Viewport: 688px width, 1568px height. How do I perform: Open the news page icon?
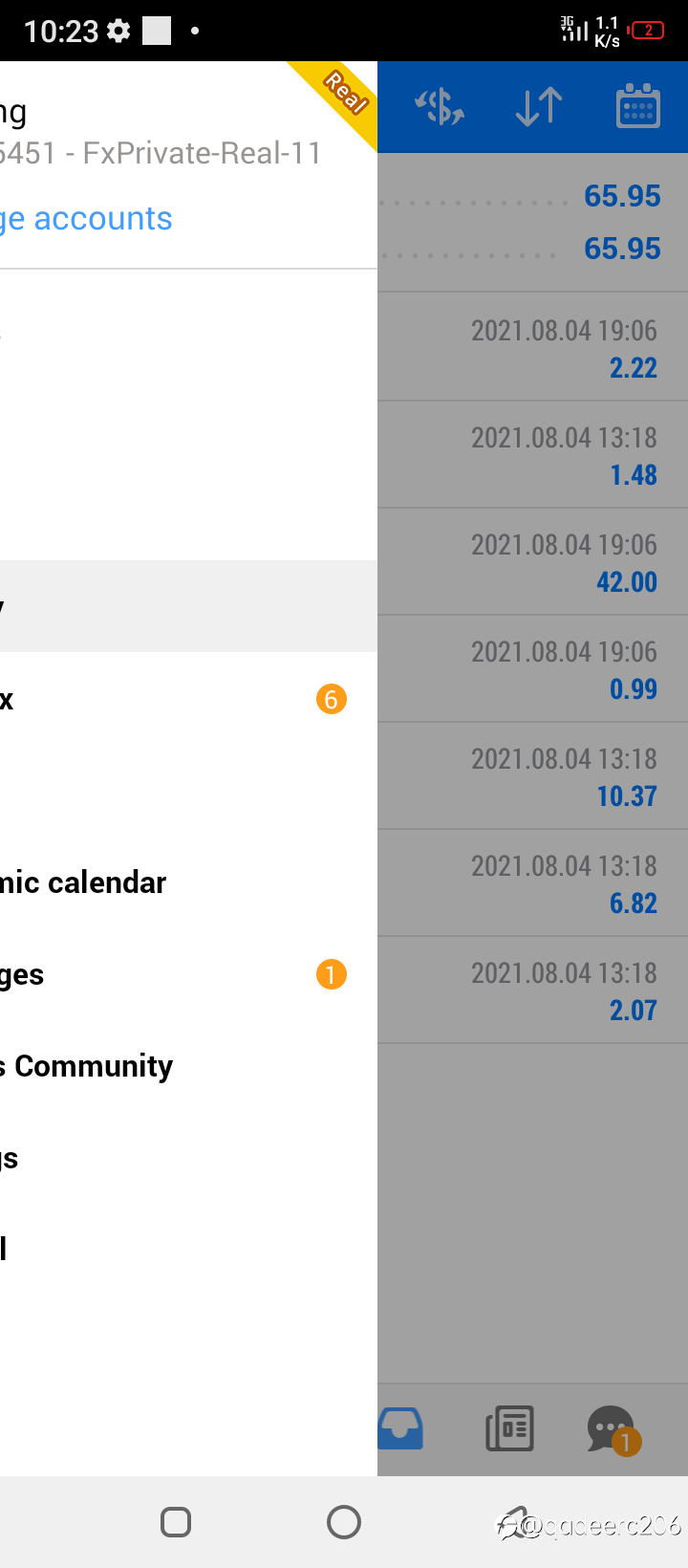coord(510,1428)
